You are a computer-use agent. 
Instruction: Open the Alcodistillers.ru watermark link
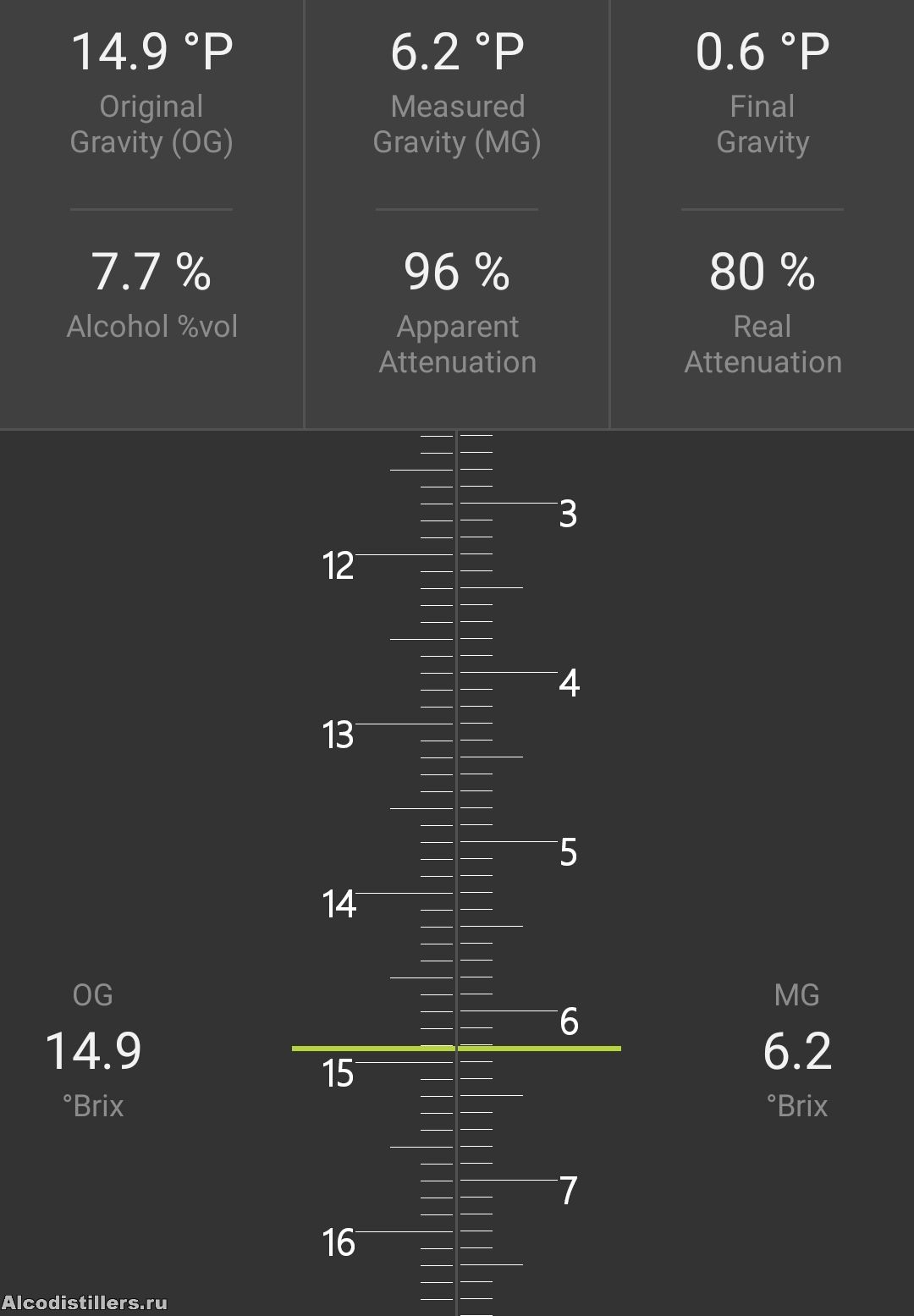pos(85,1302)
